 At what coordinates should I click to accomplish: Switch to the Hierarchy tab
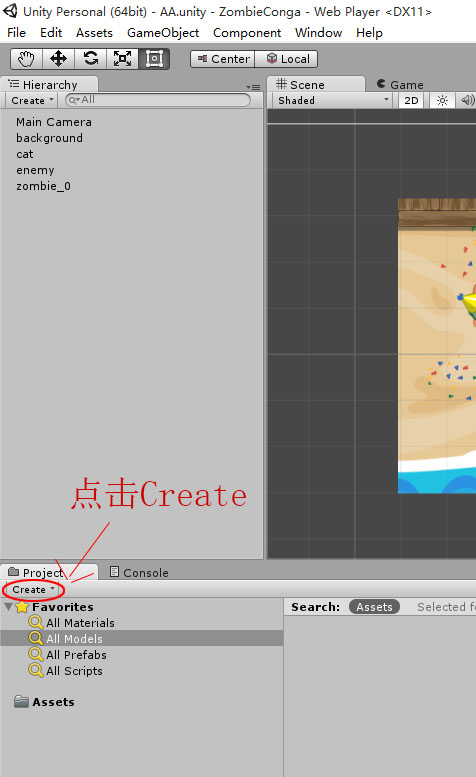pyautogui.click(x=49, y=84)
